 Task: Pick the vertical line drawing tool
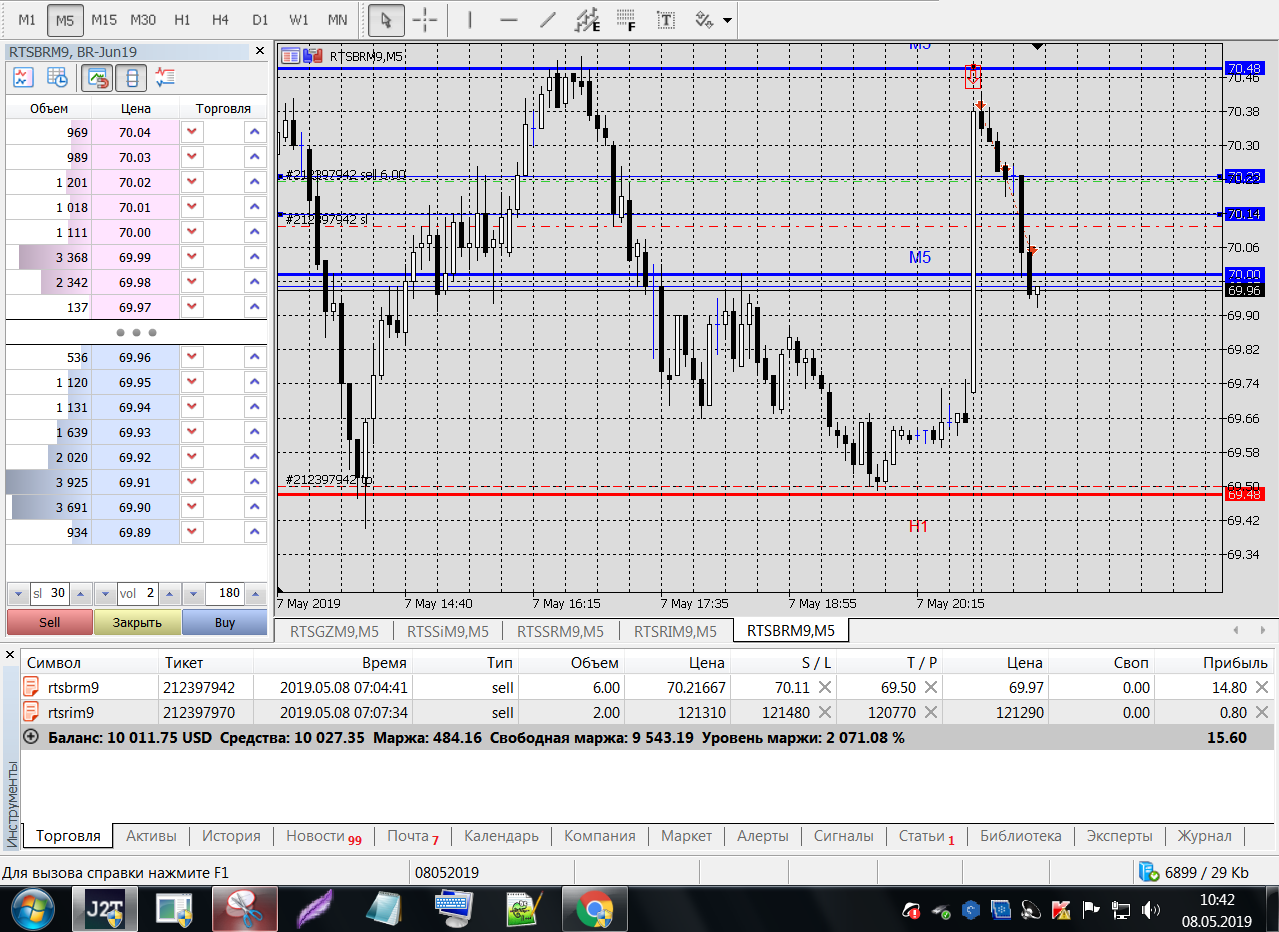pyautogui.click(x=469, y=20)
